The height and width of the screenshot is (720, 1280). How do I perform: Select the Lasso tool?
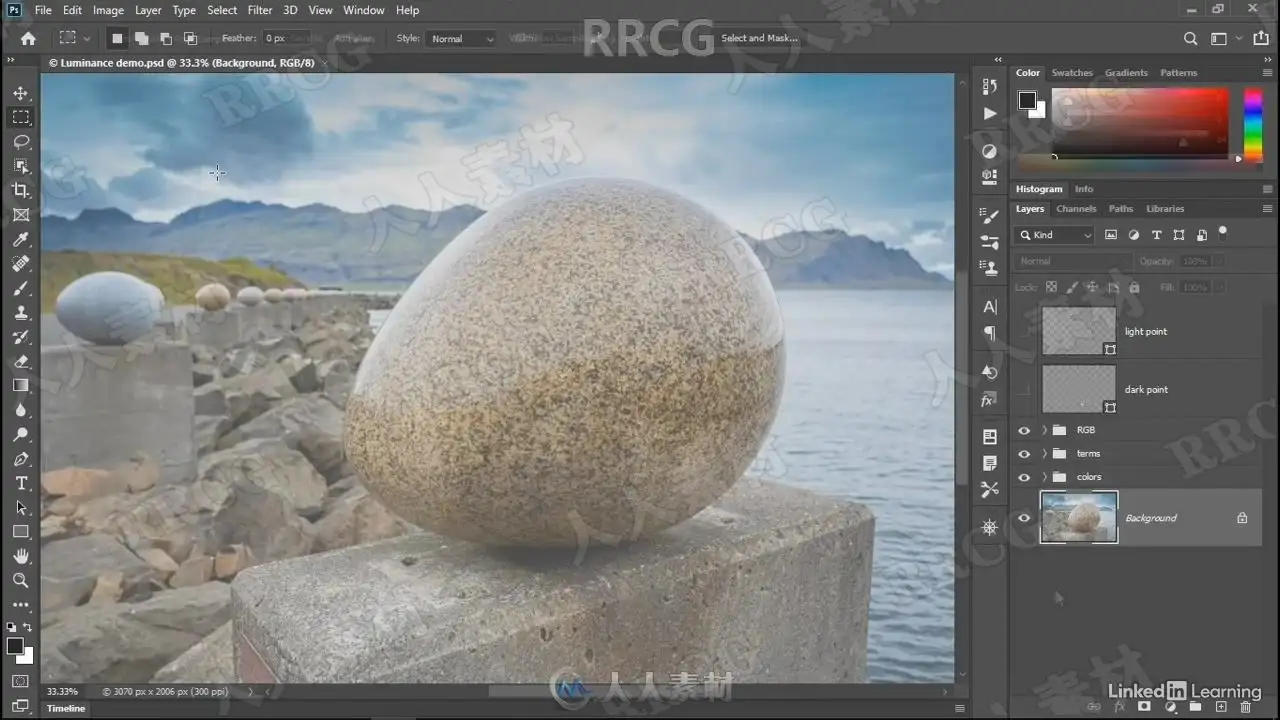[21, 141]
